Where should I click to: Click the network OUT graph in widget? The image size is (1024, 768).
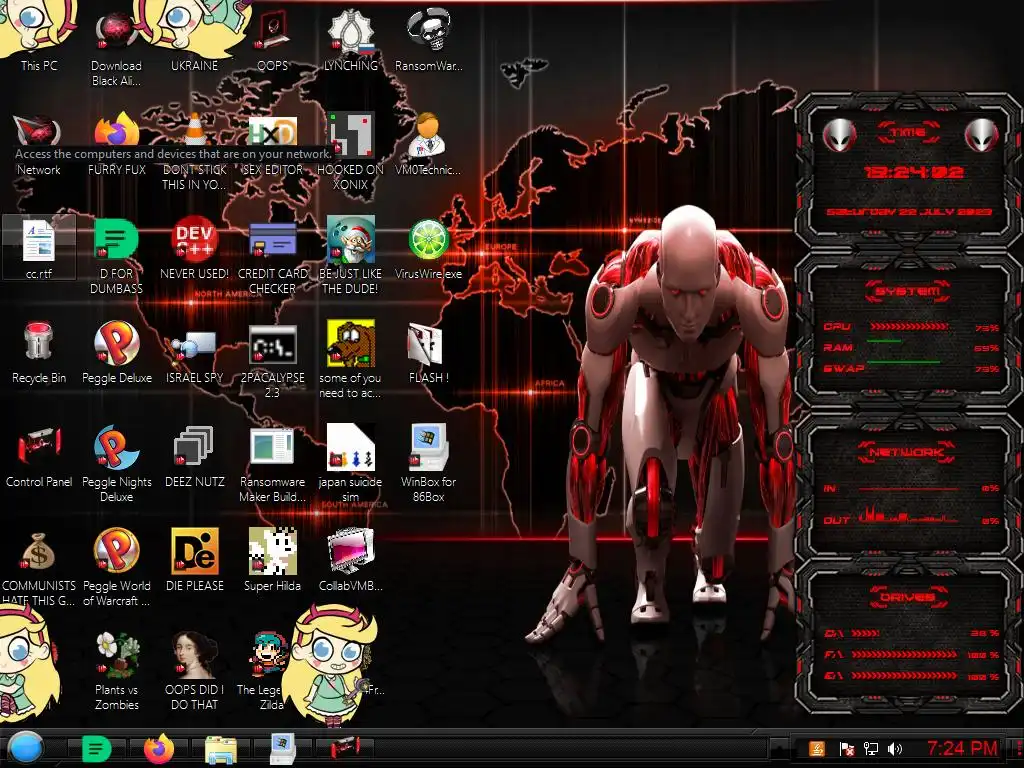[x=907, y=517]
